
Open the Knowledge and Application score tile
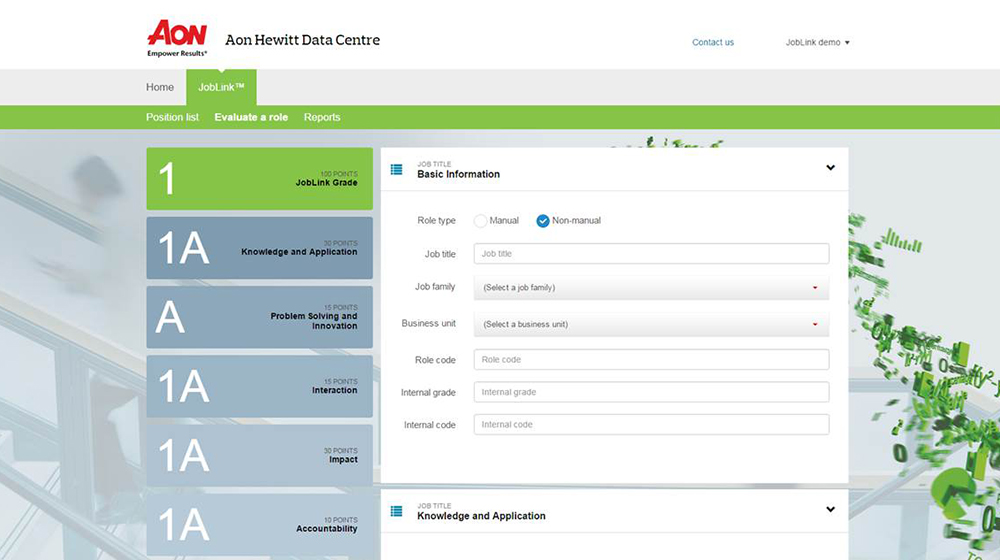[259, 248]
